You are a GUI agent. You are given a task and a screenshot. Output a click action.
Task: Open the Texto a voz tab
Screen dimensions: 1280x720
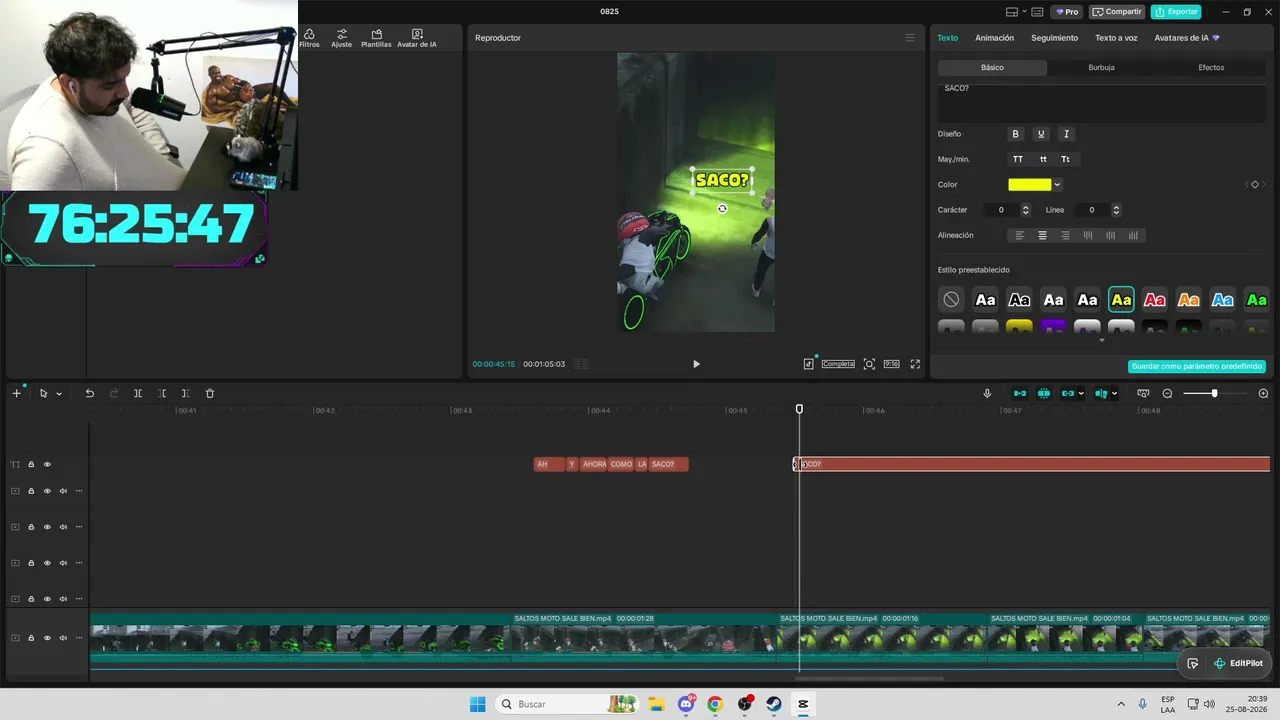pyautogui.click(x=1116, y=38)
